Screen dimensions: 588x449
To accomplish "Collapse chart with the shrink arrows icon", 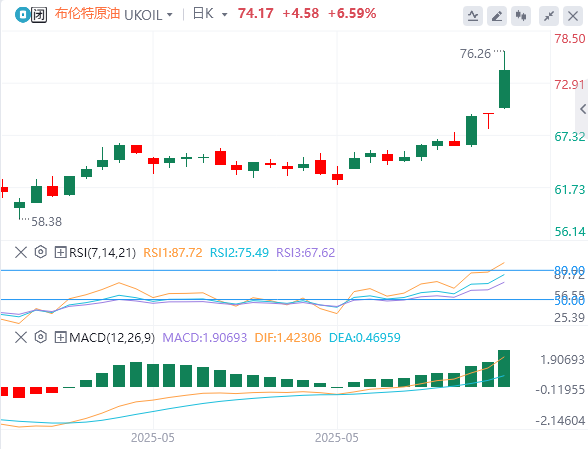I will point(549,16).
